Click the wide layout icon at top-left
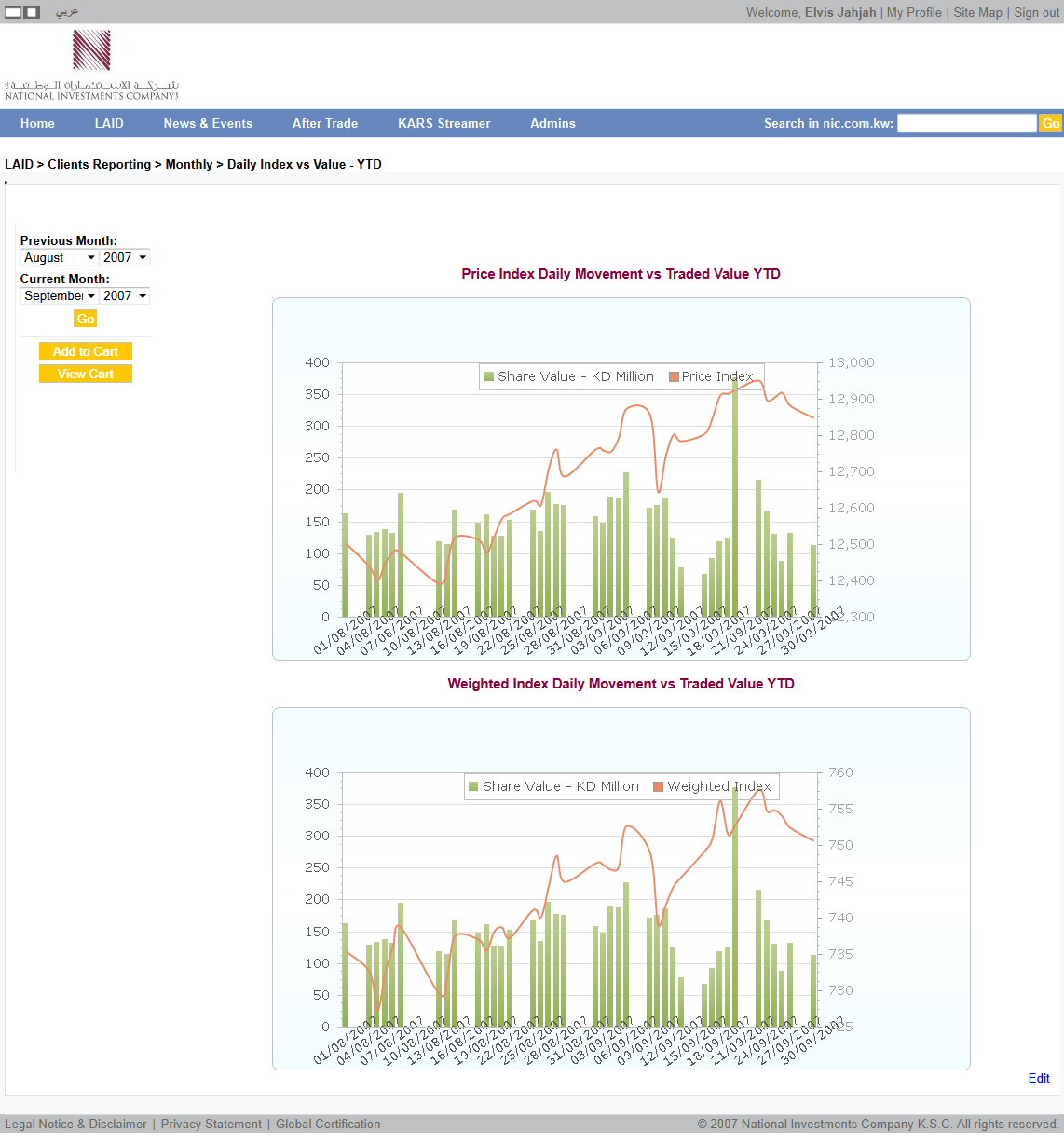Viewport: 1064px width, 1145px height. click(13, 12)
